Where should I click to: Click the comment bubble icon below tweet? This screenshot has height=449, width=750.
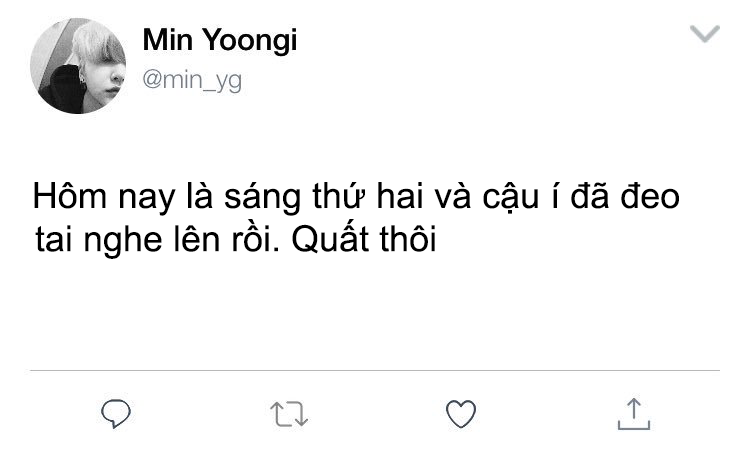(116, 414)
